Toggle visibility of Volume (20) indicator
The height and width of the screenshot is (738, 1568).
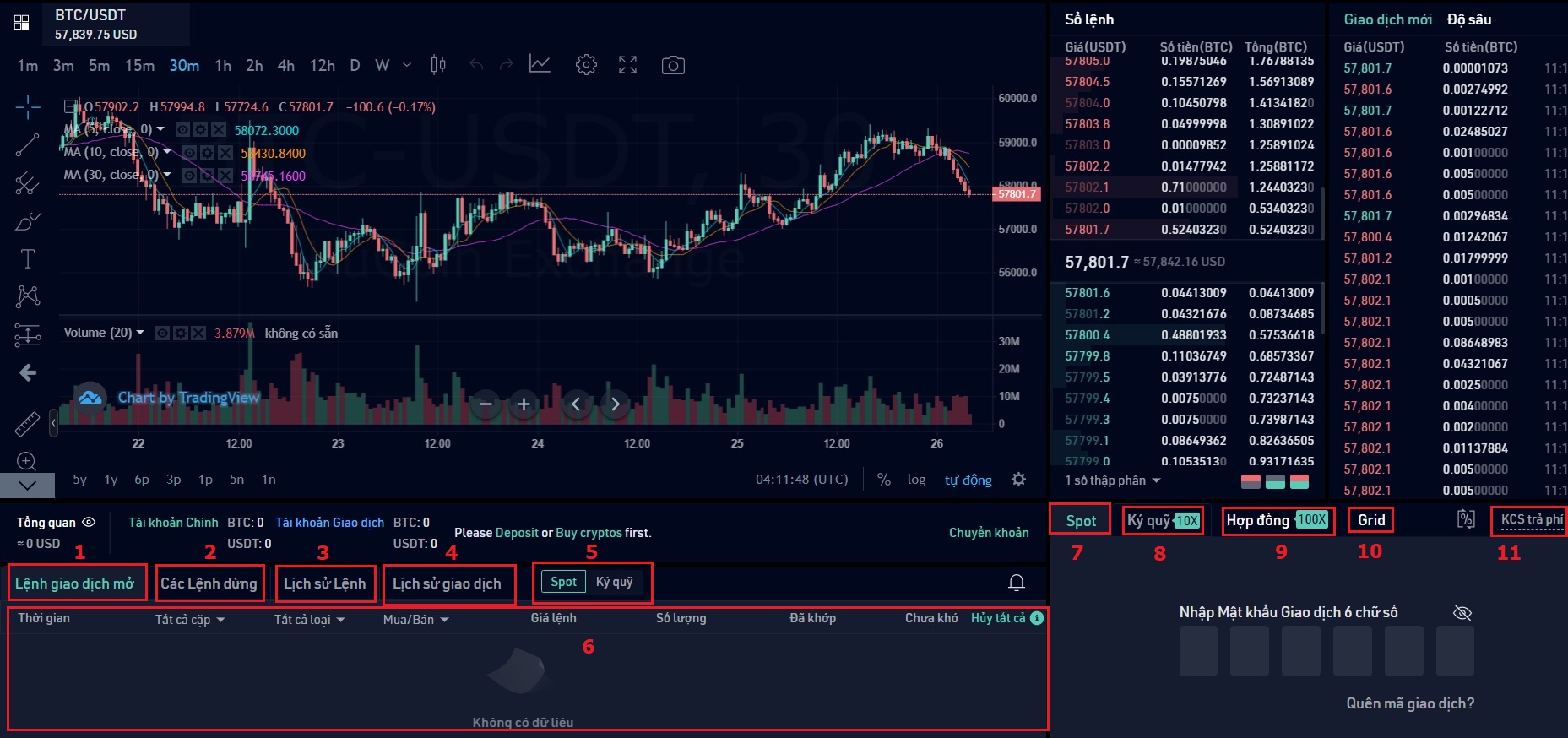click(x=163, y=334)
